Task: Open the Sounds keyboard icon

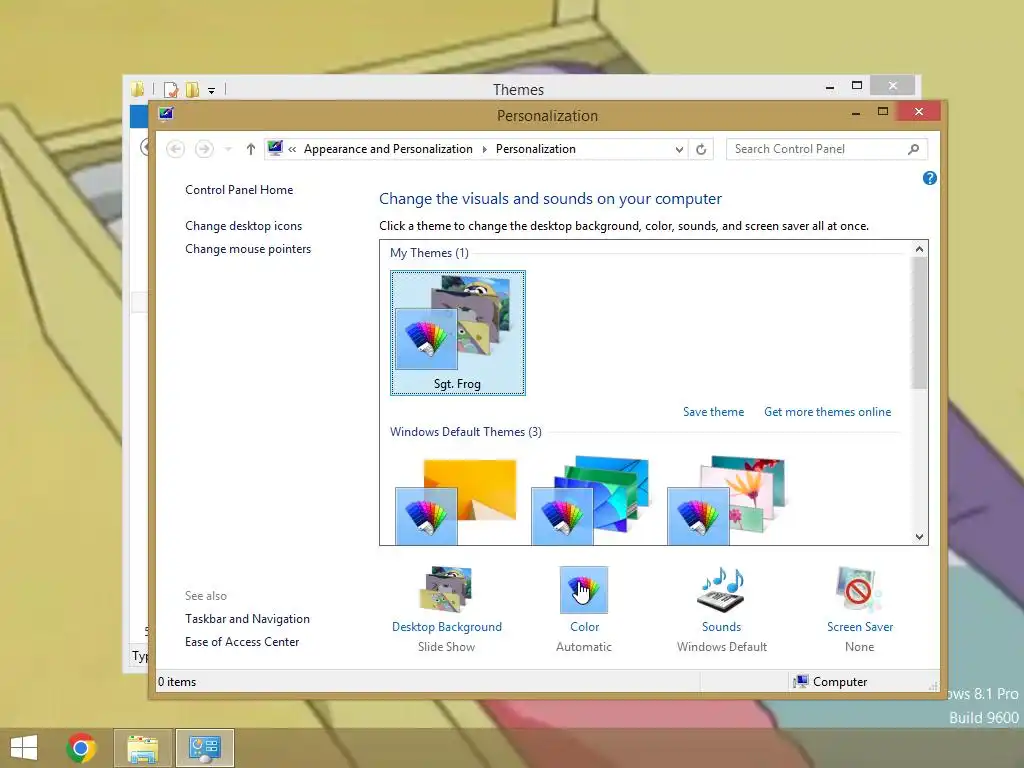Action: 722,590
